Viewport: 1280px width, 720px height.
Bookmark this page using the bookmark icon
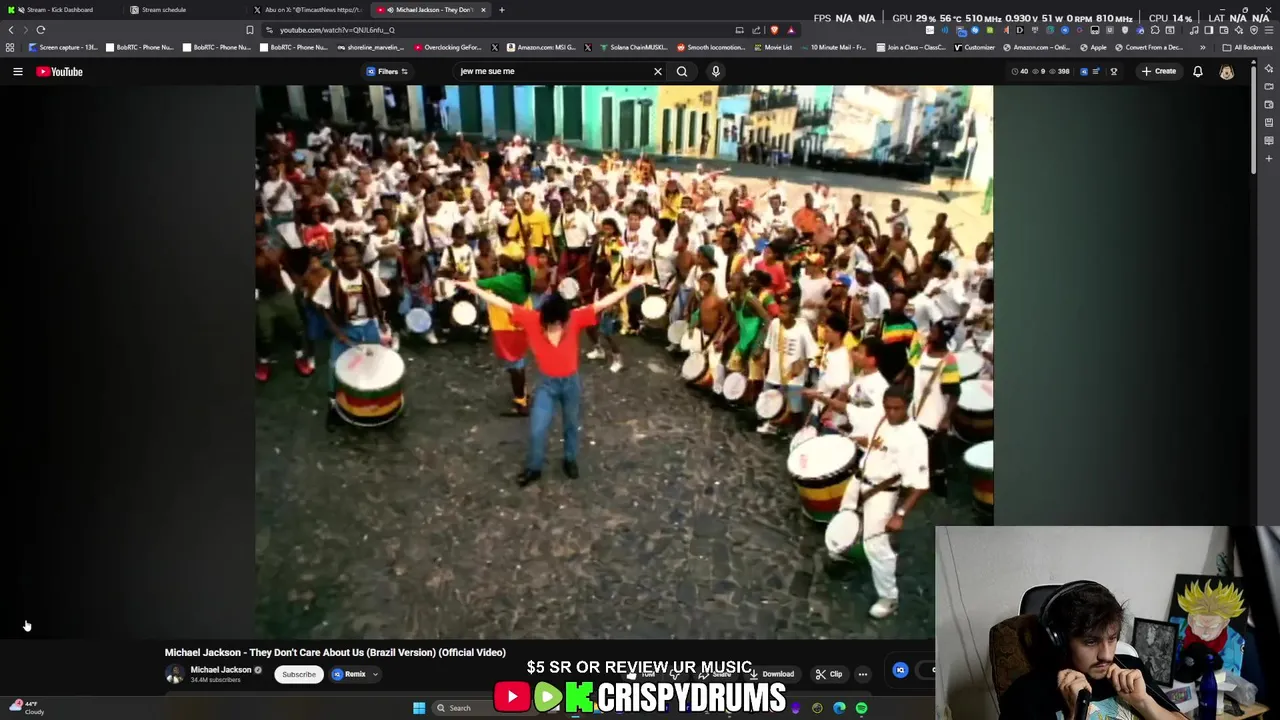point(250,29)
